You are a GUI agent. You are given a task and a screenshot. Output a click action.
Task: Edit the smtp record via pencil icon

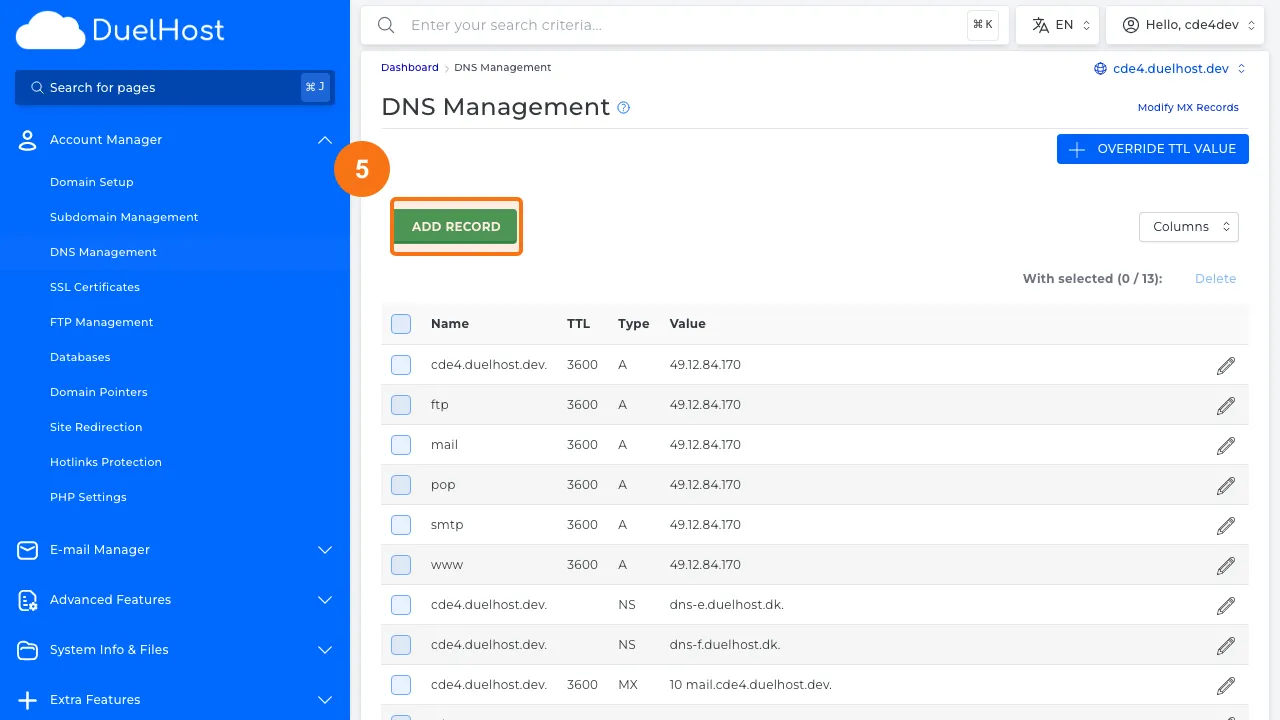1225,525
